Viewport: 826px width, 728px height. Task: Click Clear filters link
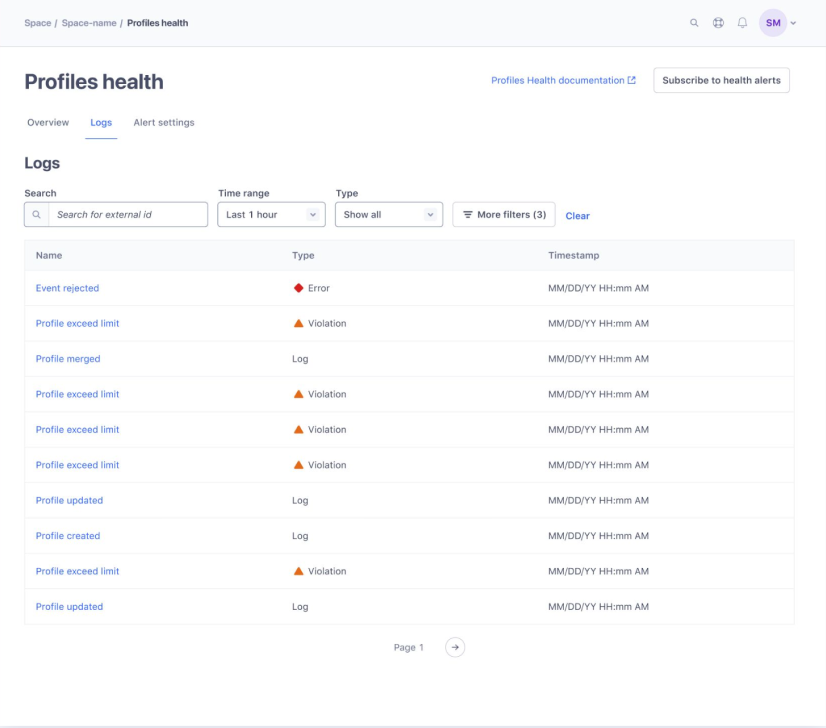coord(577,215)
